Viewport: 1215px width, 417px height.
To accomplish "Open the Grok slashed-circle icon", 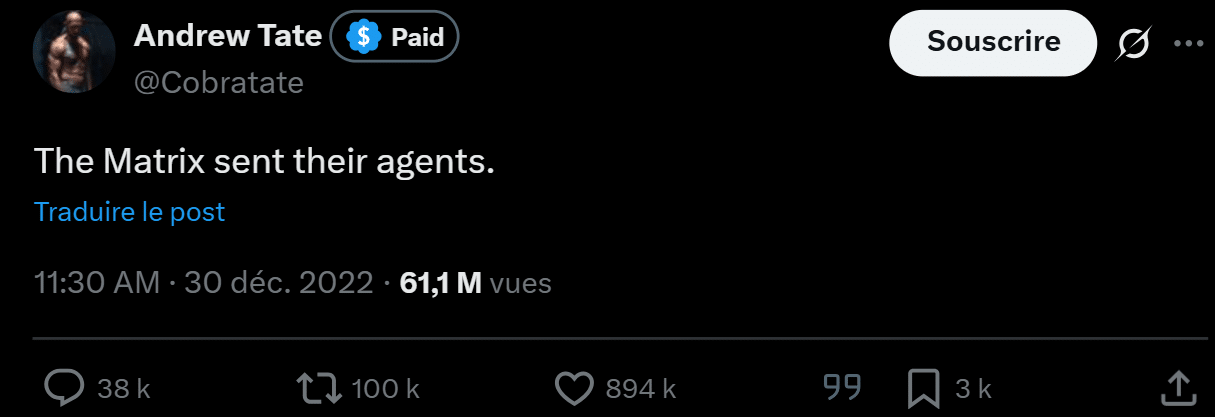I will click(1135, 44).
